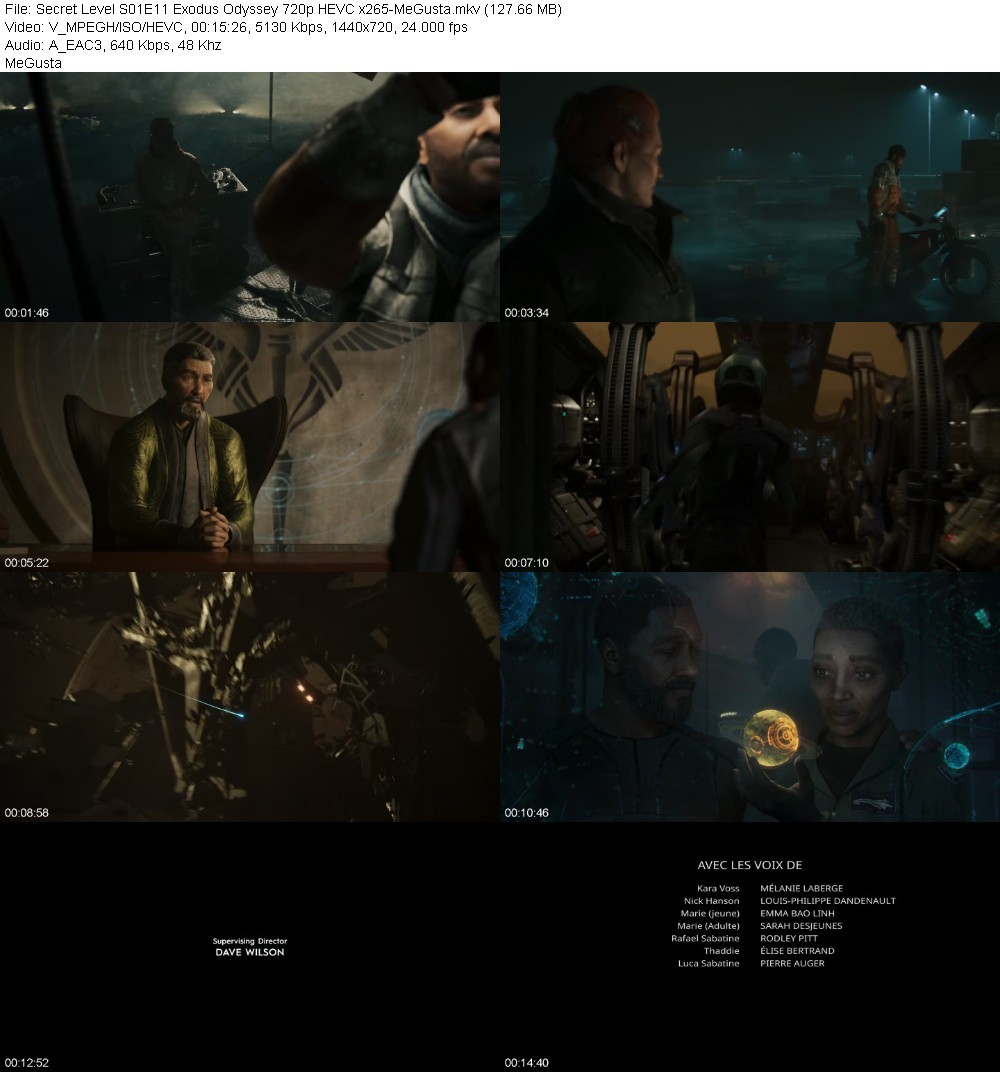Click the 00:07:10 timestamp

[526, 563]
